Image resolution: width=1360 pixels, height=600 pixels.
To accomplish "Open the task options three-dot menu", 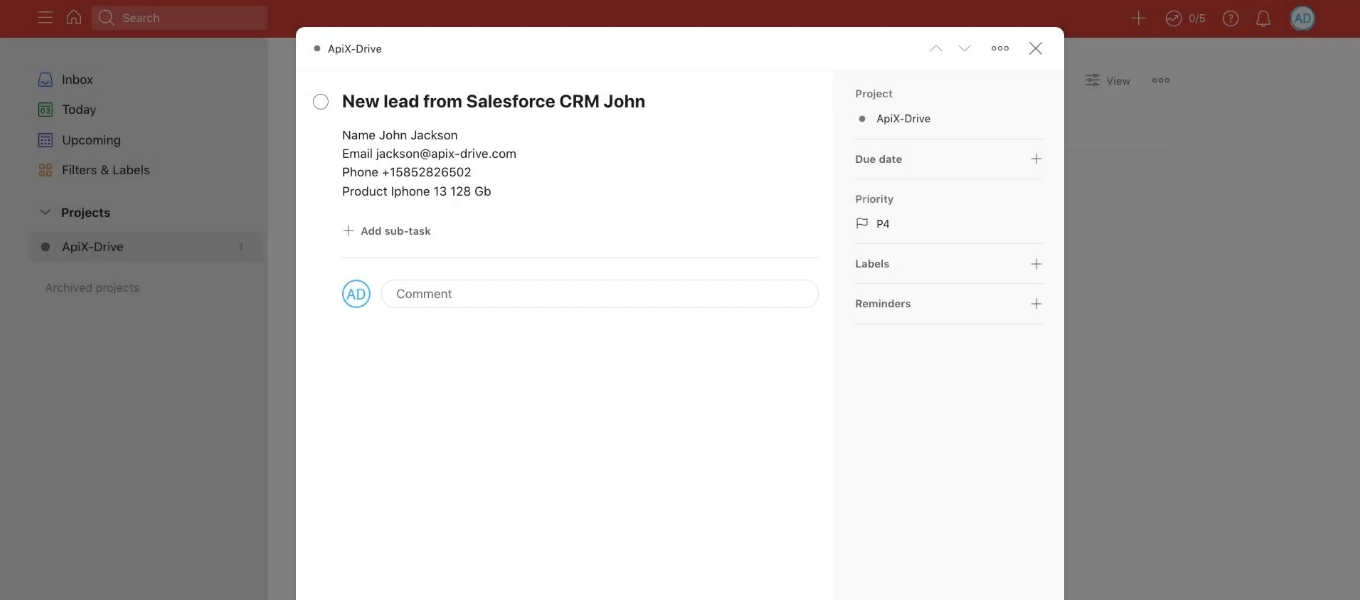I will [x=999, y=47].
